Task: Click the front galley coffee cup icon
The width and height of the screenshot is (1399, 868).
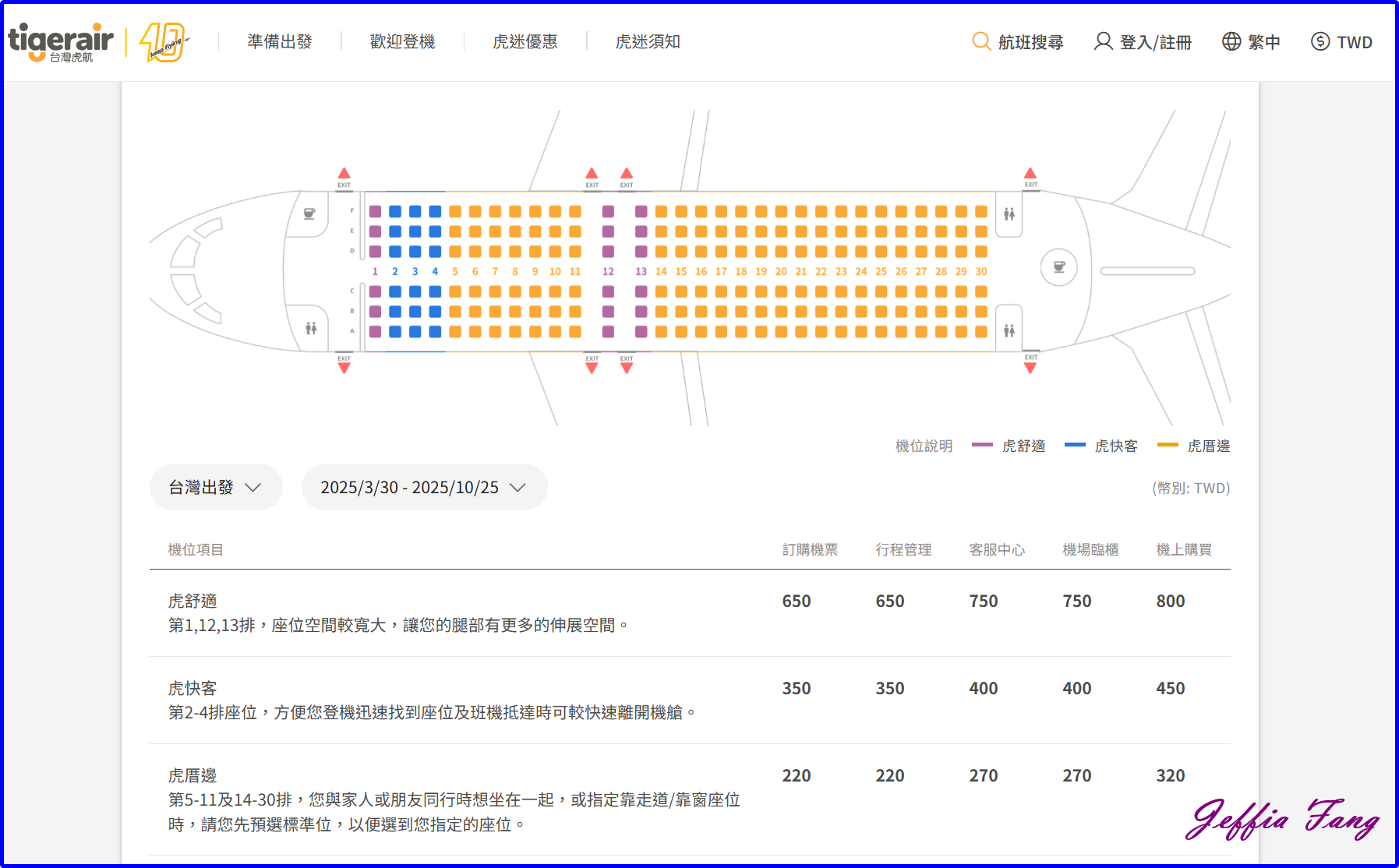Action: [309, 213]
